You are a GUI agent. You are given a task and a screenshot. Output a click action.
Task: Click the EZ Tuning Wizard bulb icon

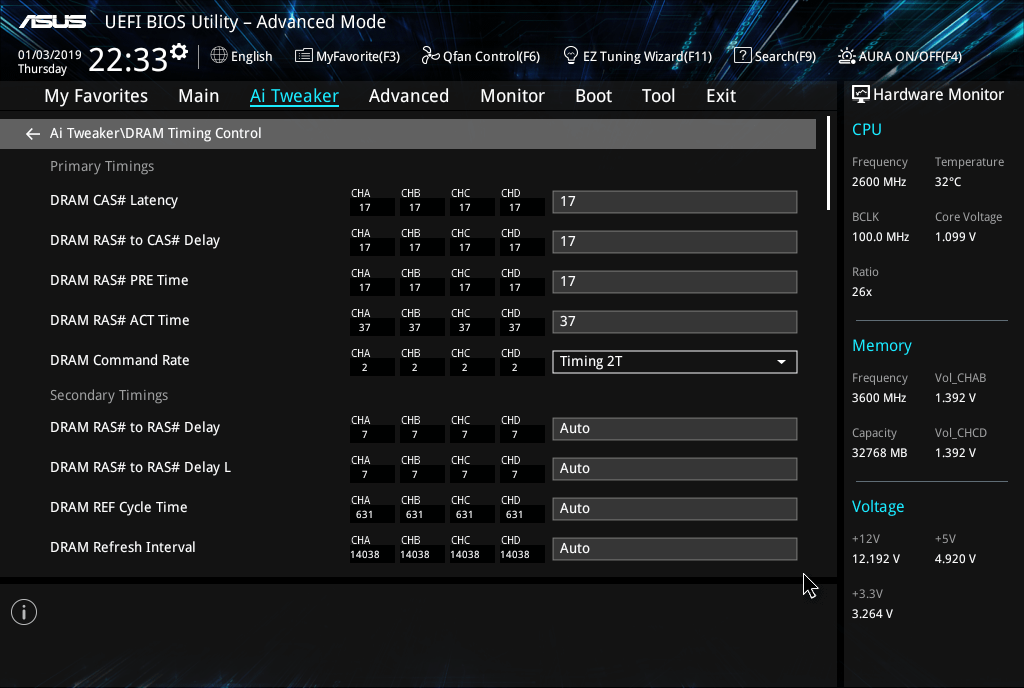click(571, 55)
